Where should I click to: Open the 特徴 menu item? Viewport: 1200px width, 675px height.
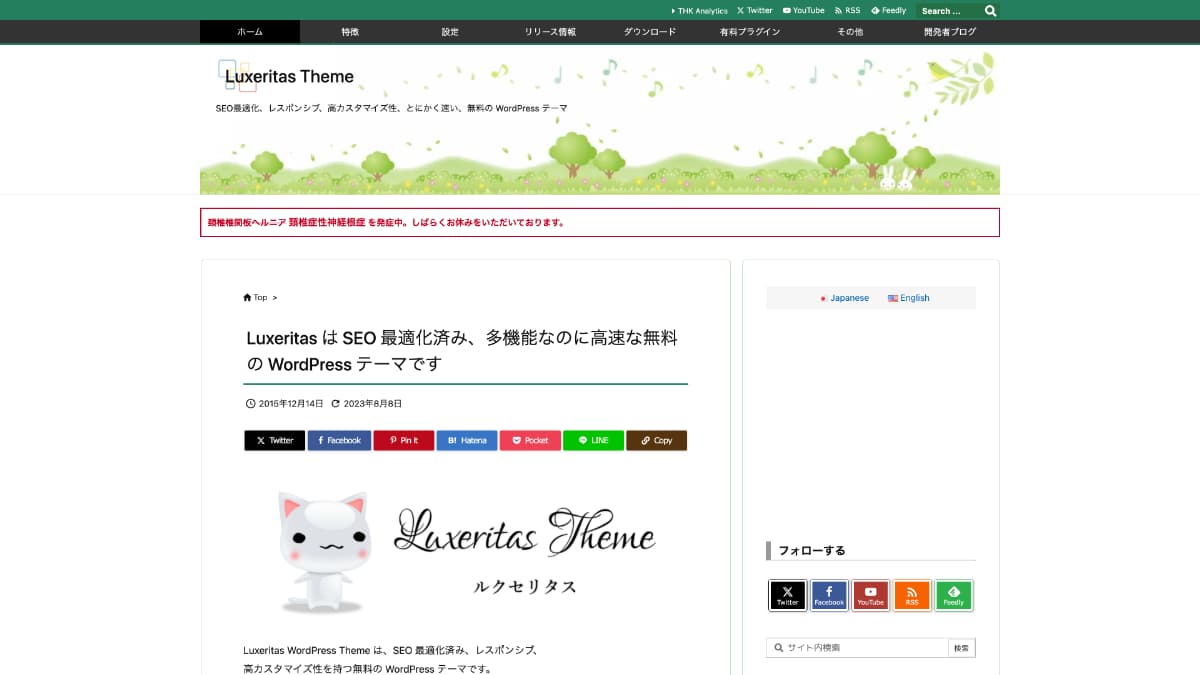[350, 32]
